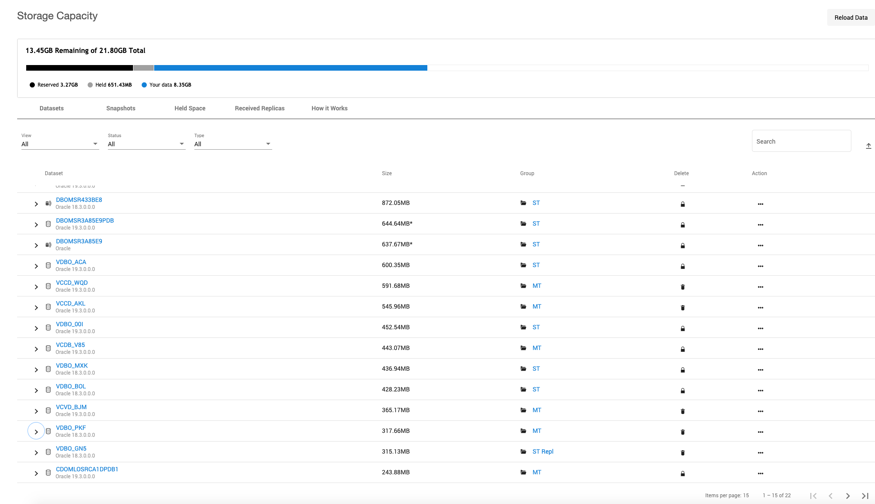The image size is (875, 504).
Task: Open the Status filter dropdown
Action: [x=146, y=144]
